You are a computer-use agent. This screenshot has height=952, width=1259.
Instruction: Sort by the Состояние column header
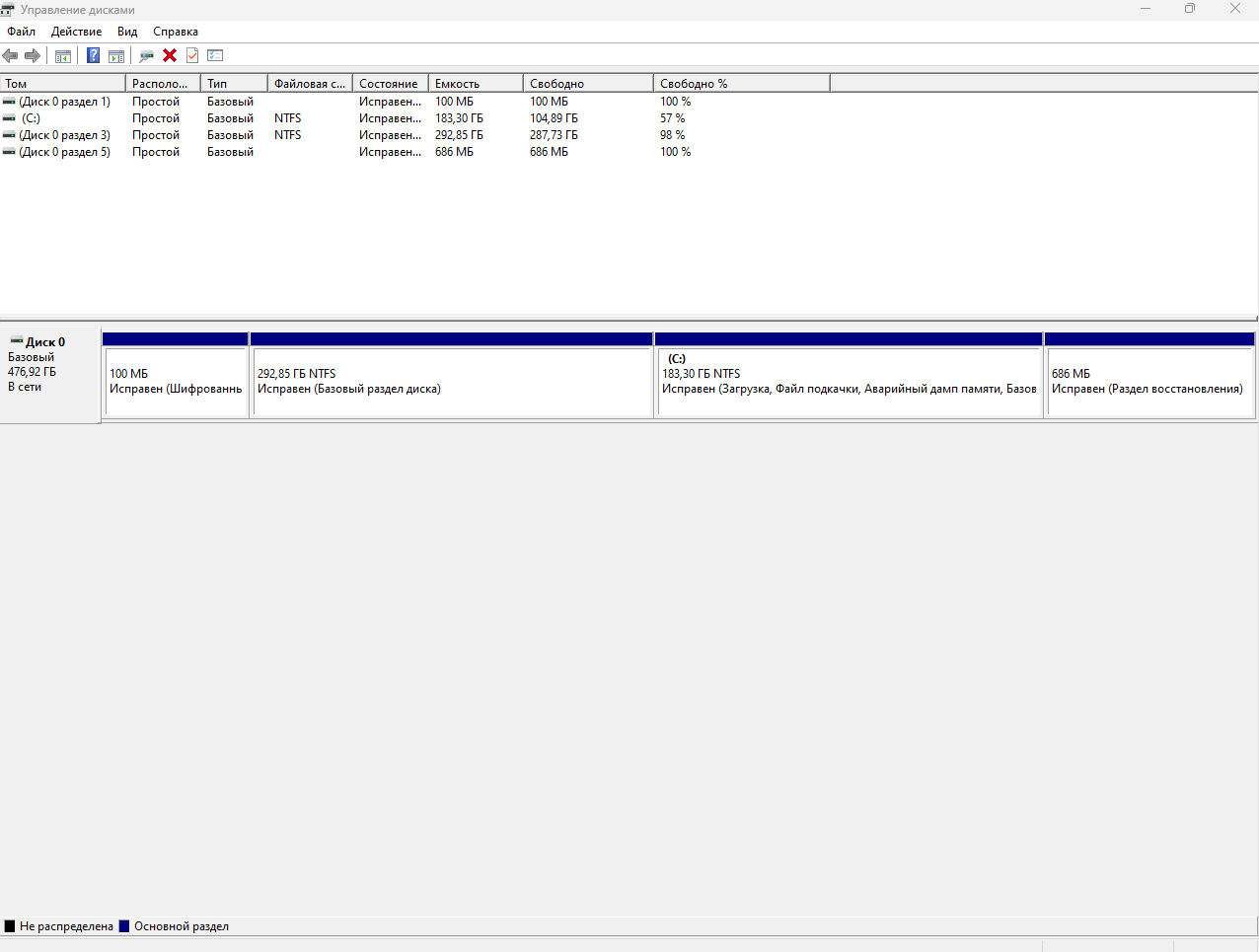(x=391, y=84)
